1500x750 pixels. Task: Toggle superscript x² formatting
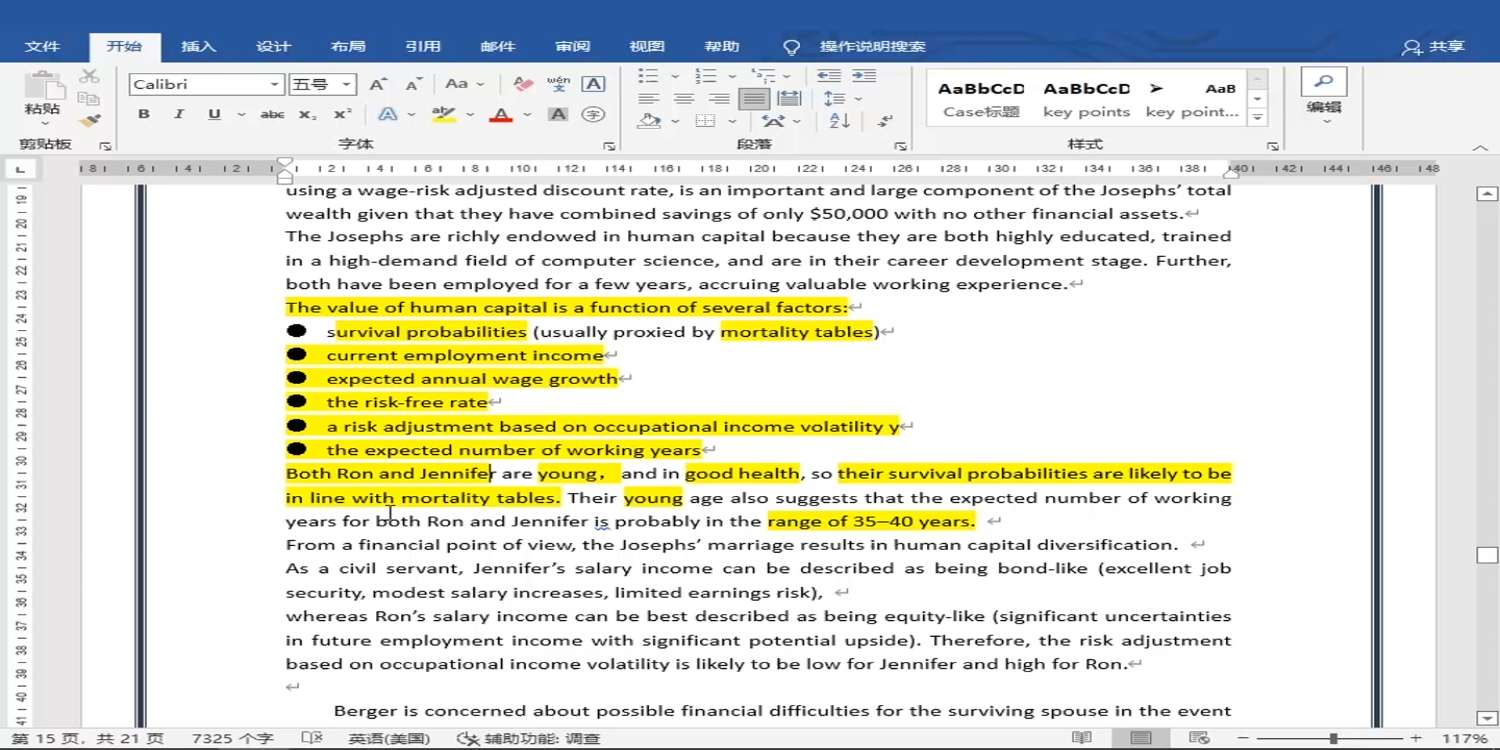click(x=342, y=115)
